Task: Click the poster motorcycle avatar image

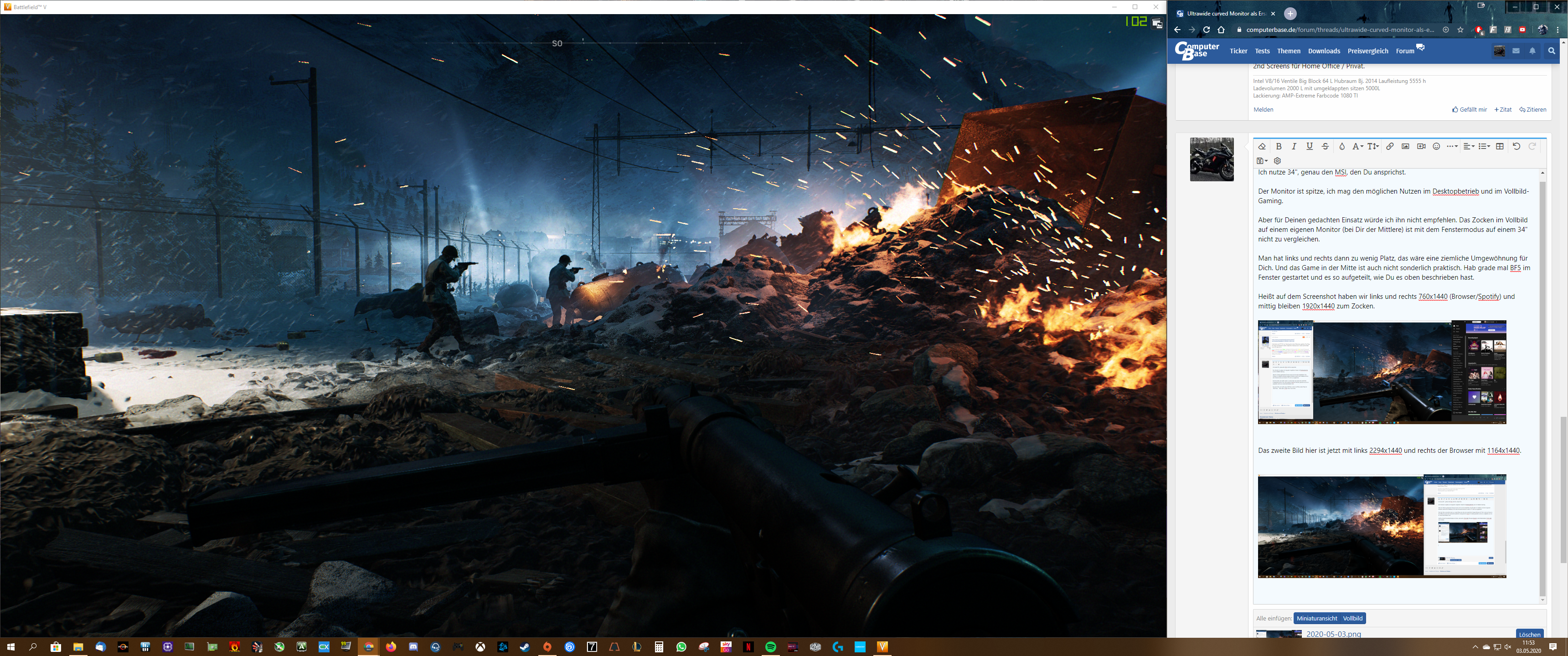Action: click(1211, 159)
